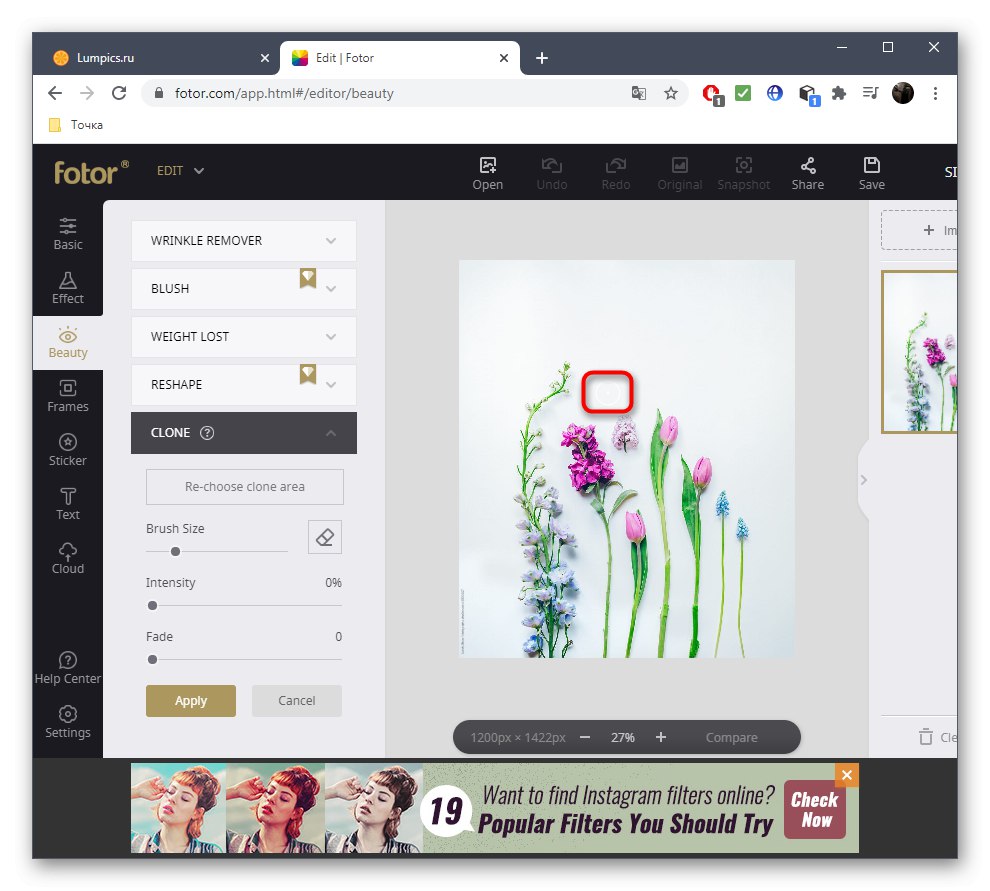This screenshot has height=891, width=990.
Task: Select the image thumbnail on the right
Action: click(x=920, y=352)
